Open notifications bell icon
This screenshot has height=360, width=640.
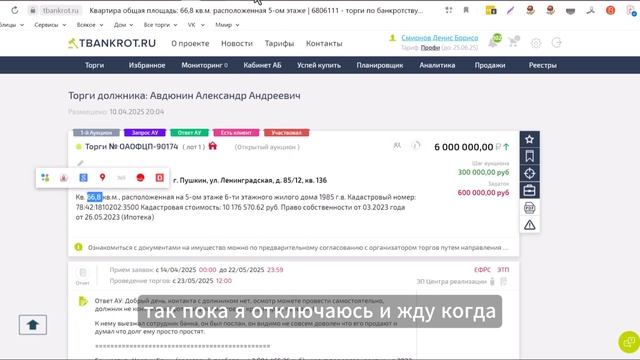pos(494,42)
